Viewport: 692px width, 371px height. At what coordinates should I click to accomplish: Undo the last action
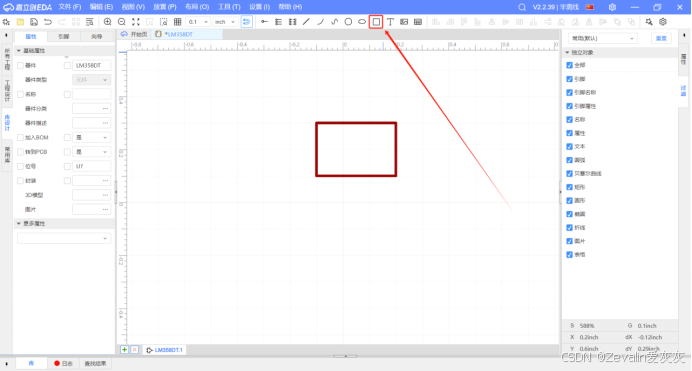(x=48, y=22)
